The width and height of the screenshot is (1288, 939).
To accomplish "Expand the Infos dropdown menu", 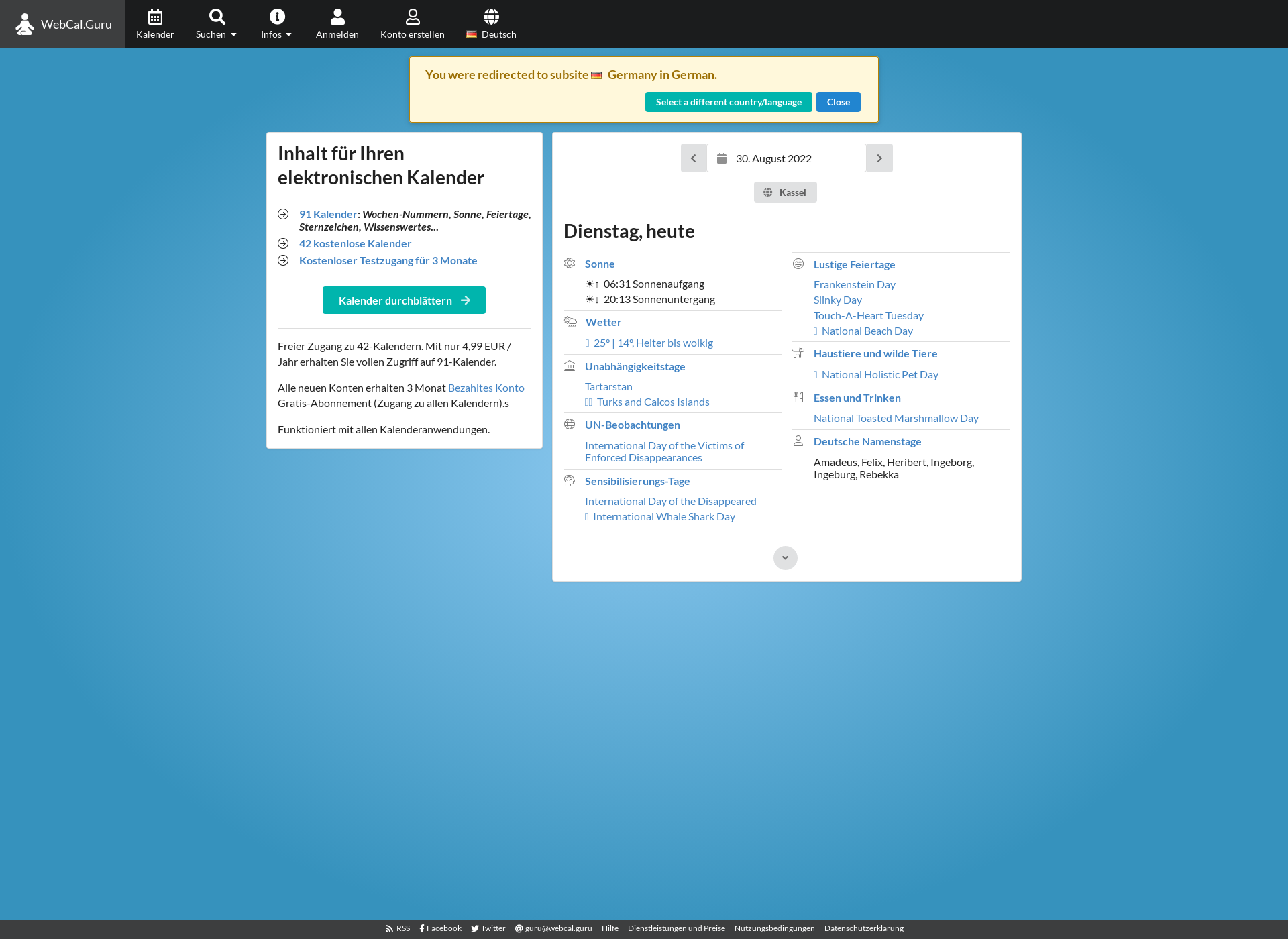I will click(x=276, y=23).
